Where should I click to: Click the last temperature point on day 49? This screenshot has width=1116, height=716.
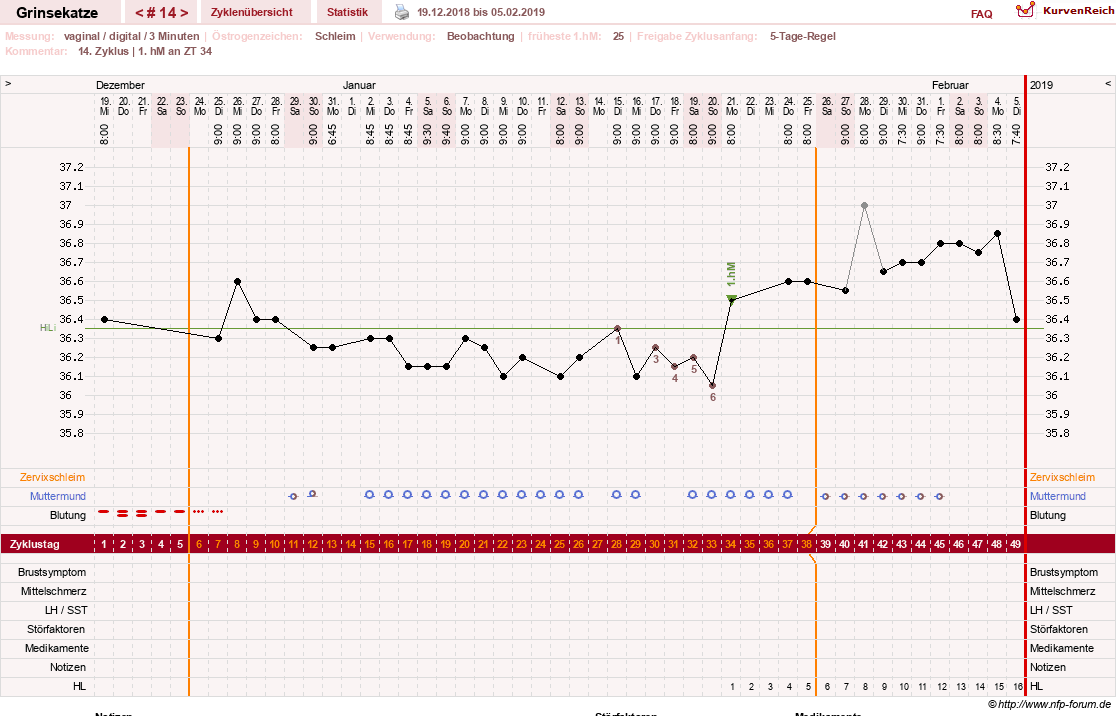tap(1016, 320)
